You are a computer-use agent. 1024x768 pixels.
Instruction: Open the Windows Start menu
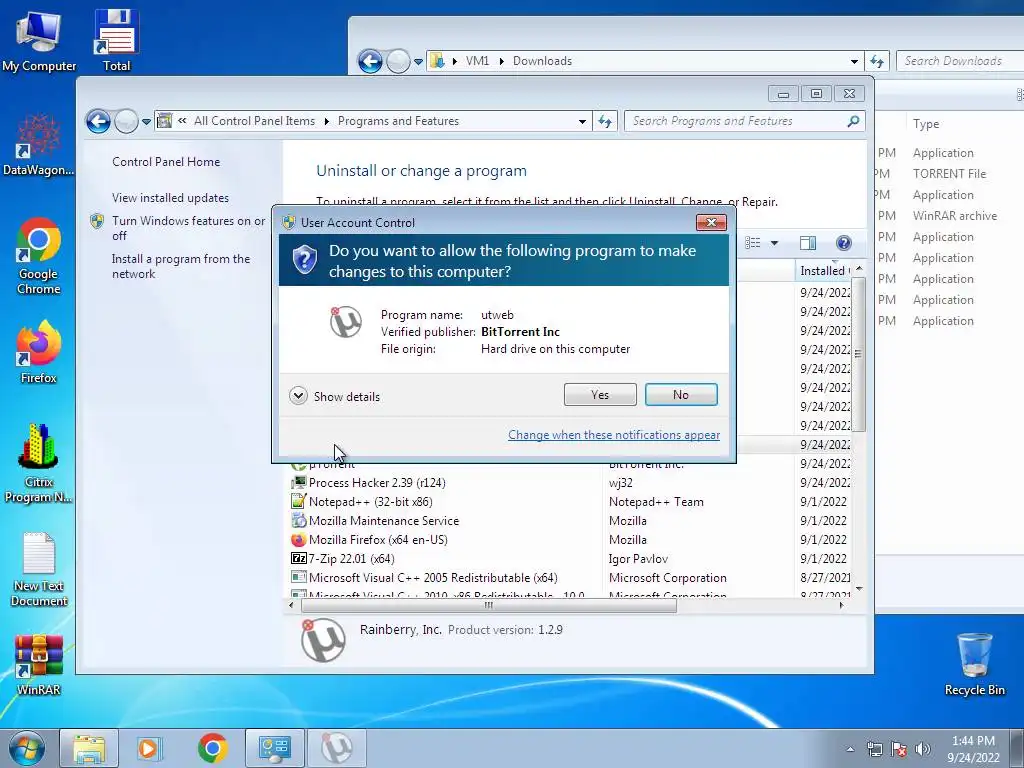27,748
